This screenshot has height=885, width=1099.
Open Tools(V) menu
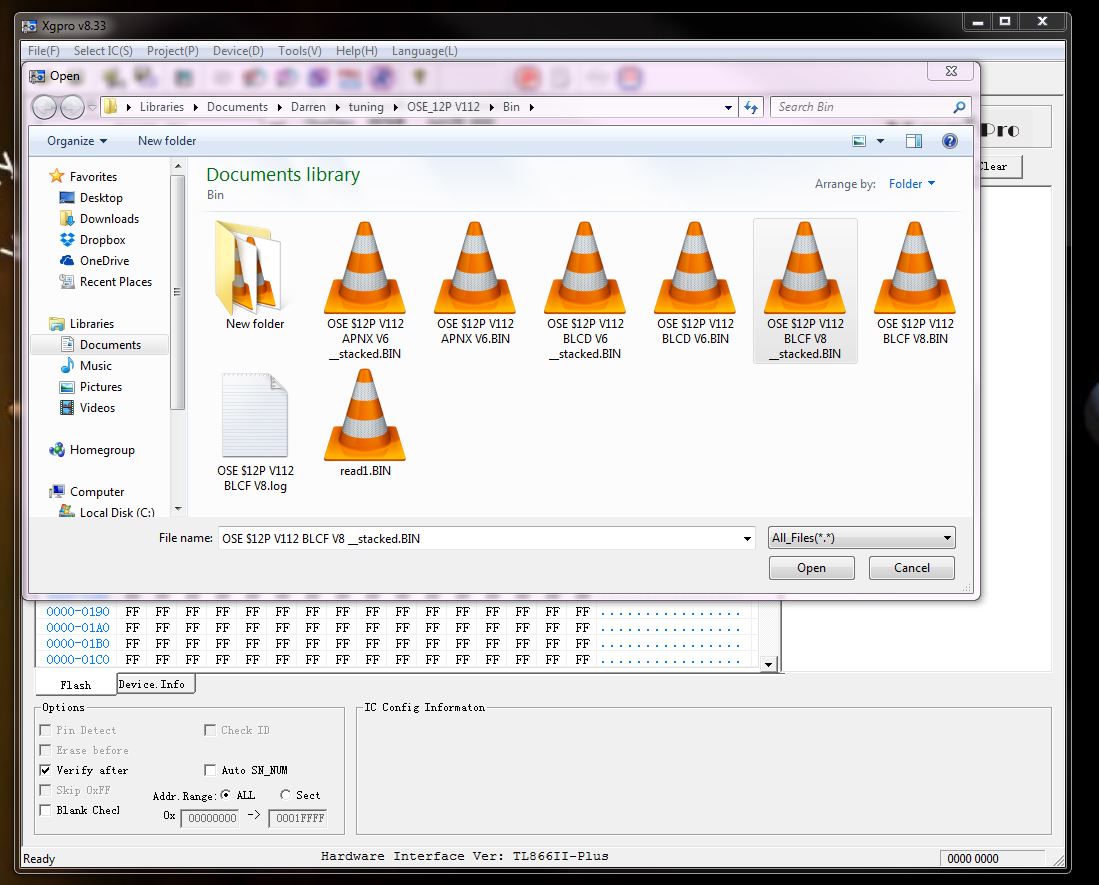[299, 51]
